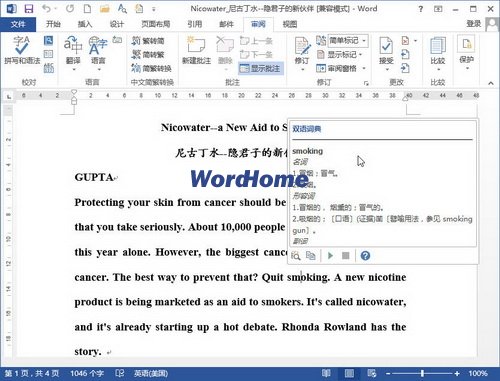The height and width of the screenshot is (381, 500).
Task: Switch to print layout view icon
Action: pos(349,373)
